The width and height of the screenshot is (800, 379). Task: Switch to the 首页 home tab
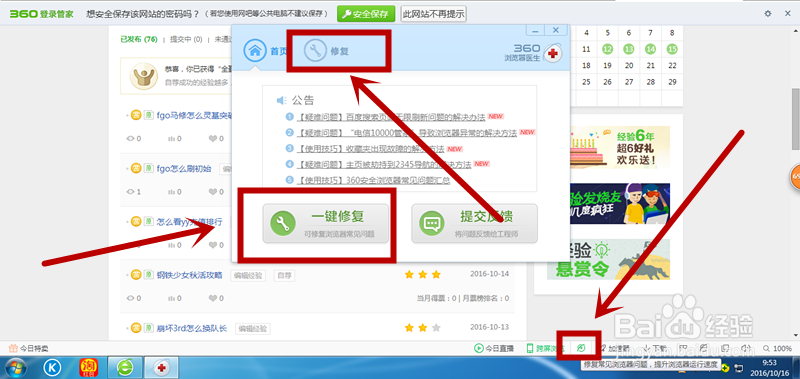pyautogui.click(x=264, y=50)
